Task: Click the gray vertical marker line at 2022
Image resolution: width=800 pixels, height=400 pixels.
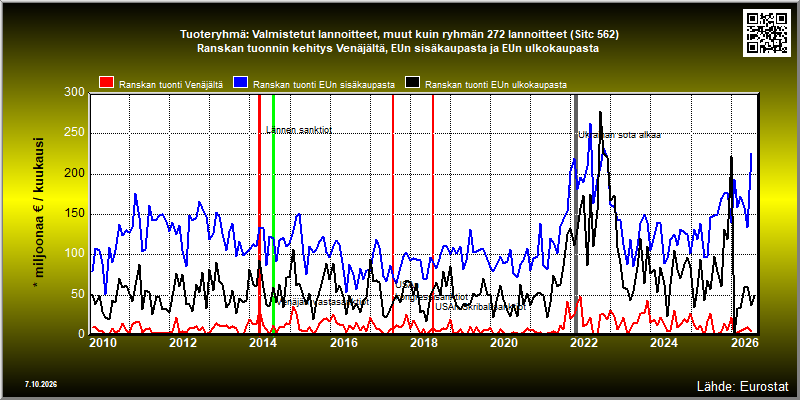Action: tap(576, 214)
